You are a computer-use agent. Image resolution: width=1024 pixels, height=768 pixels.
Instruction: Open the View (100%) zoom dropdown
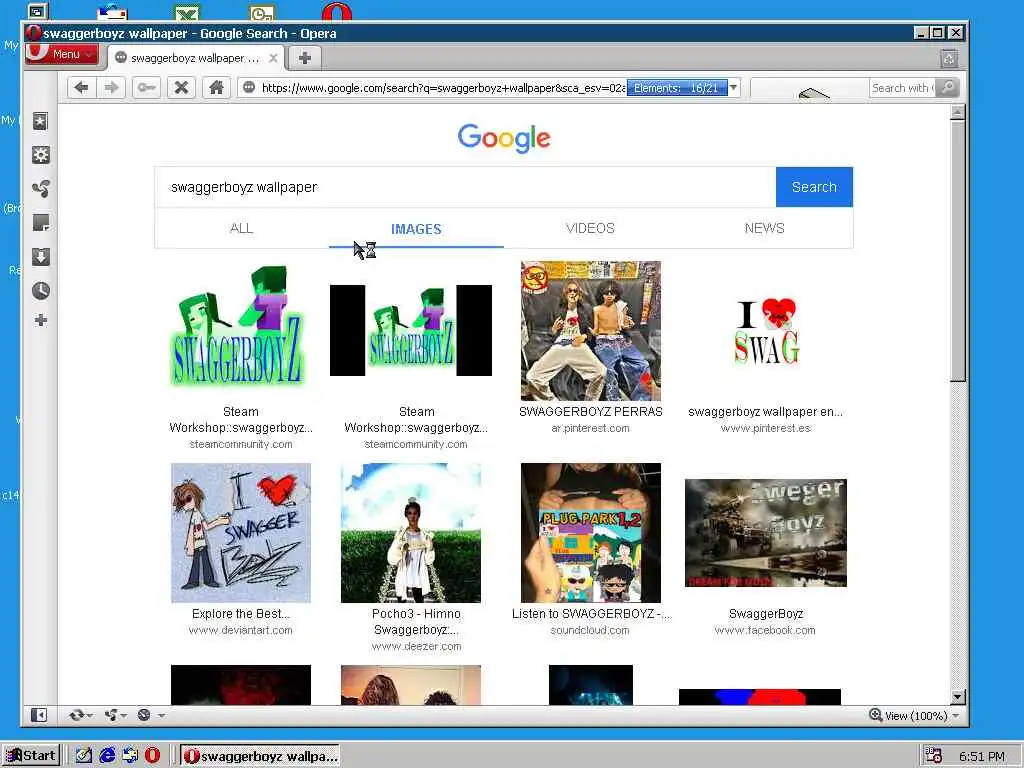pos(921,716)
